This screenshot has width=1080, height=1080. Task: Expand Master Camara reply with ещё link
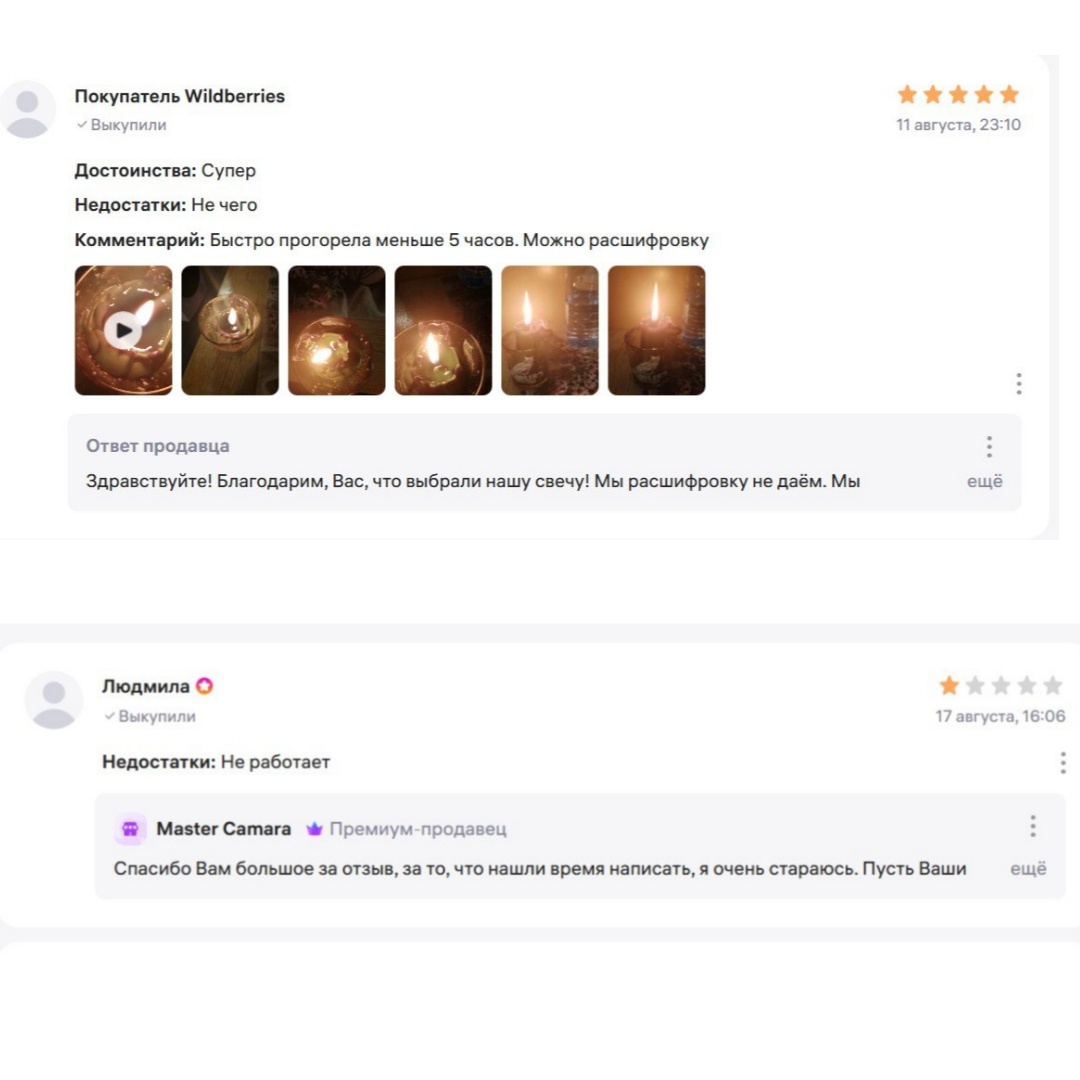pyautogui.click(x=1028, y=869)
